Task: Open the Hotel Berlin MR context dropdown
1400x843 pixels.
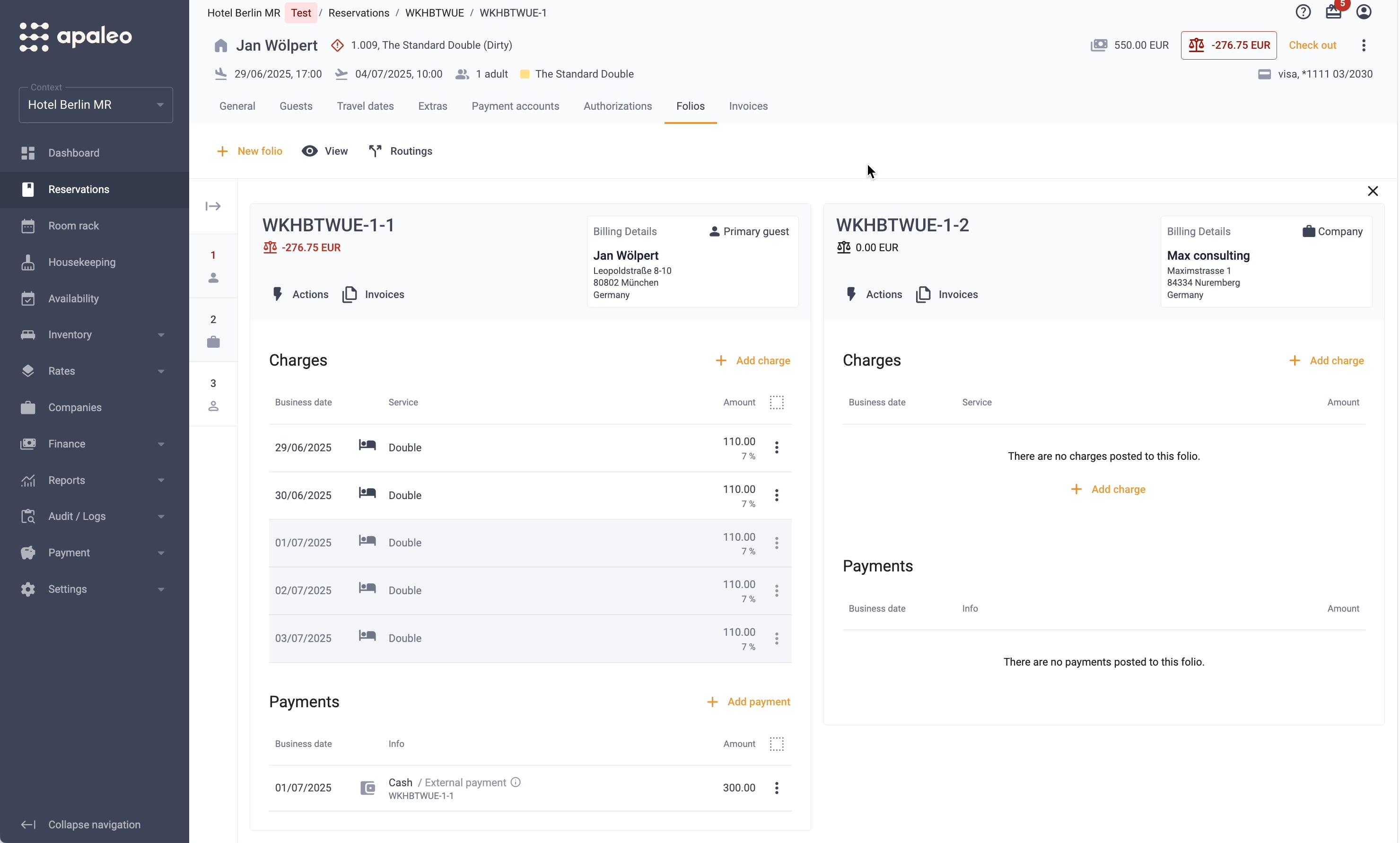Action: (x=96, y=105)
